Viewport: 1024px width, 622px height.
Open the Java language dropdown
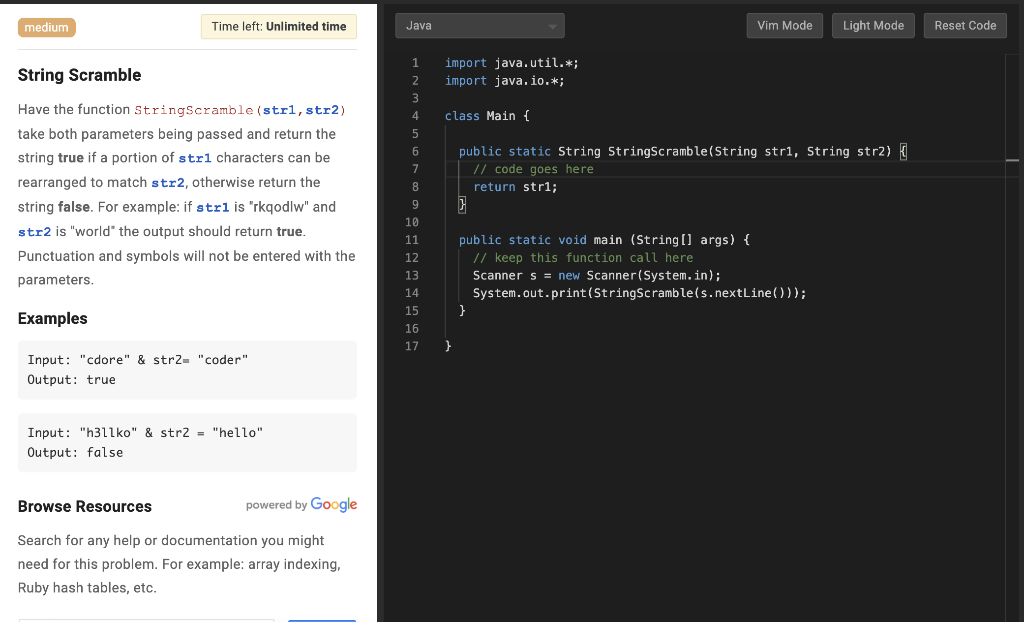click(480, 26)
